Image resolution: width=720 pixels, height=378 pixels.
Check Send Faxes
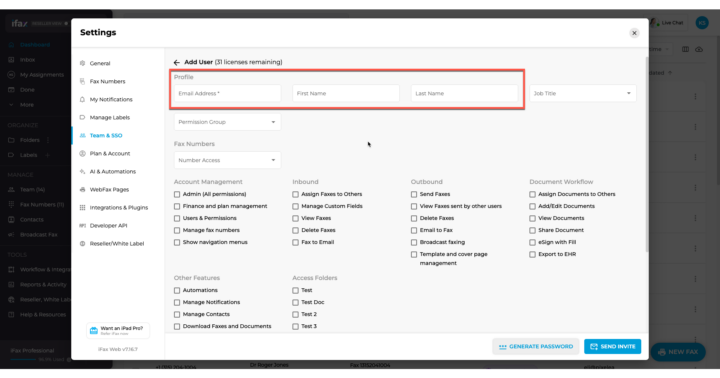[x=414, y=194]
